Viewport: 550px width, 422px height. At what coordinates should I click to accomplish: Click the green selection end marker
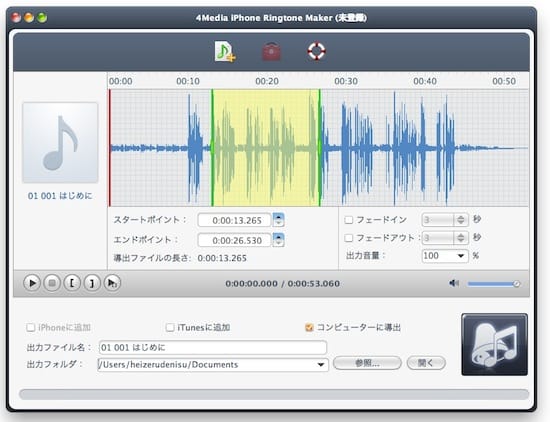pos(320,148)
